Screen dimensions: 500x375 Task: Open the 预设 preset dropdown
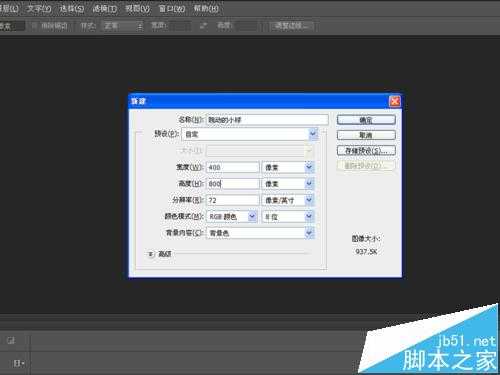[x=250, y=134]
